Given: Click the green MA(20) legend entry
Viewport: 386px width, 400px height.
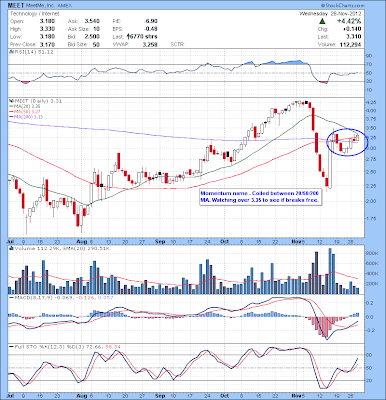Looking at the screenshot, I should pos(25,106).
